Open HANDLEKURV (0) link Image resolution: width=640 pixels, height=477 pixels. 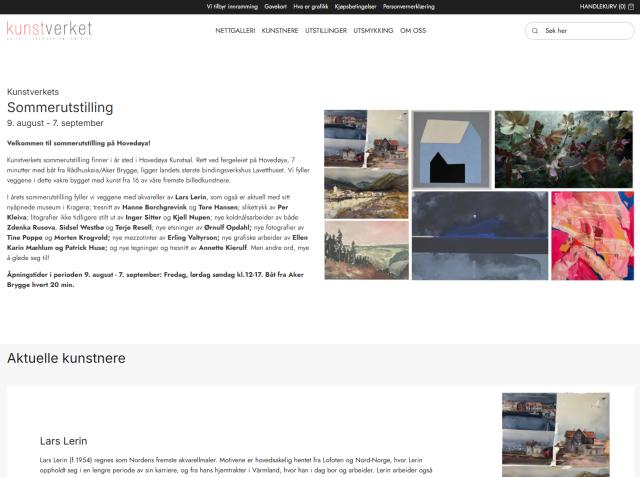pyautogui.click(x=602, y=7)
